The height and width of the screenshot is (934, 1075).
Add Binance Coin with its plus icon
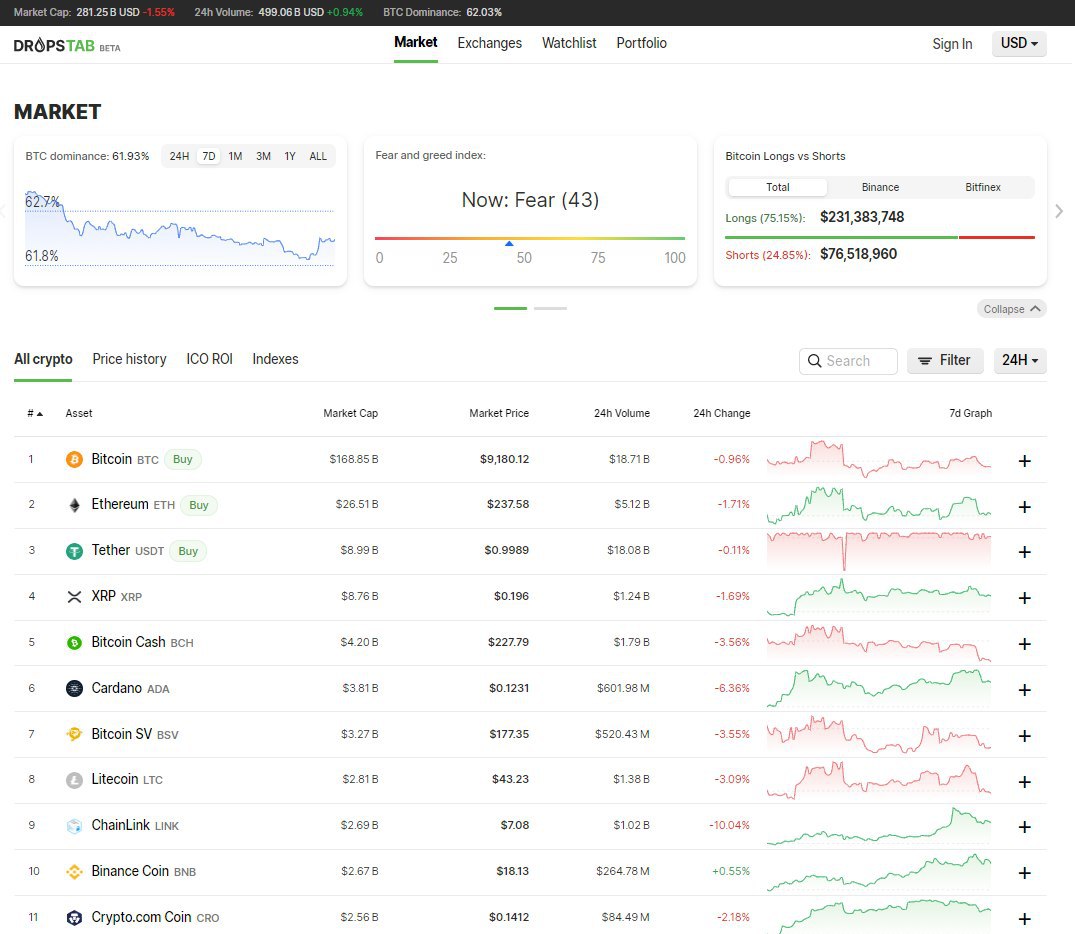(x=1024, y=873)
